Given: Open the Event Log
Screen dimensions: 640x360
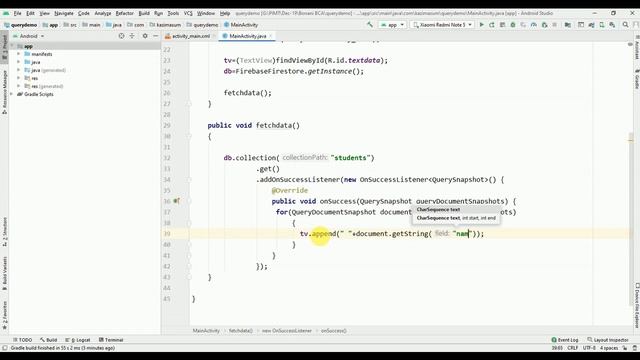Looking at the screenshot, I should click(565, 340).
